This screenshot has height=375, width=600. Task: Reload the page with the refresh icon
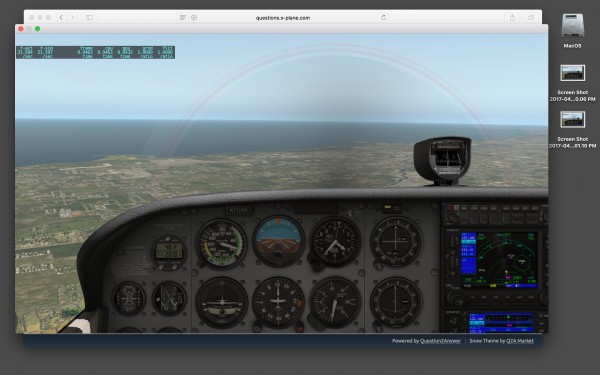click(x=383, y=18)
